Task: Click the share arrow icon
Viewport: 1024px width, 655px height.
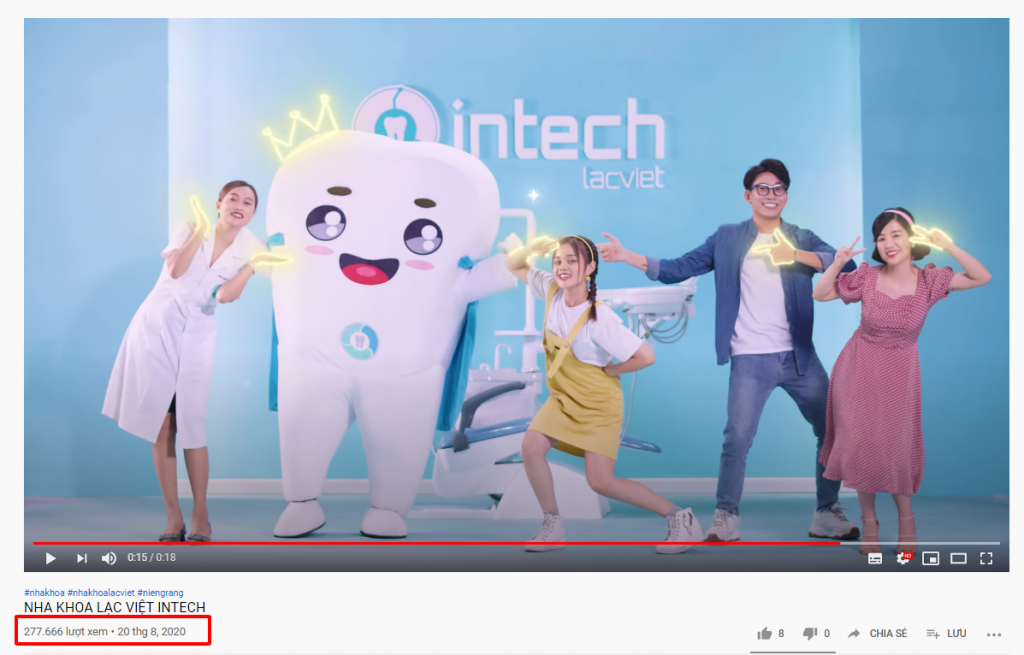Action: pos(854,633)
